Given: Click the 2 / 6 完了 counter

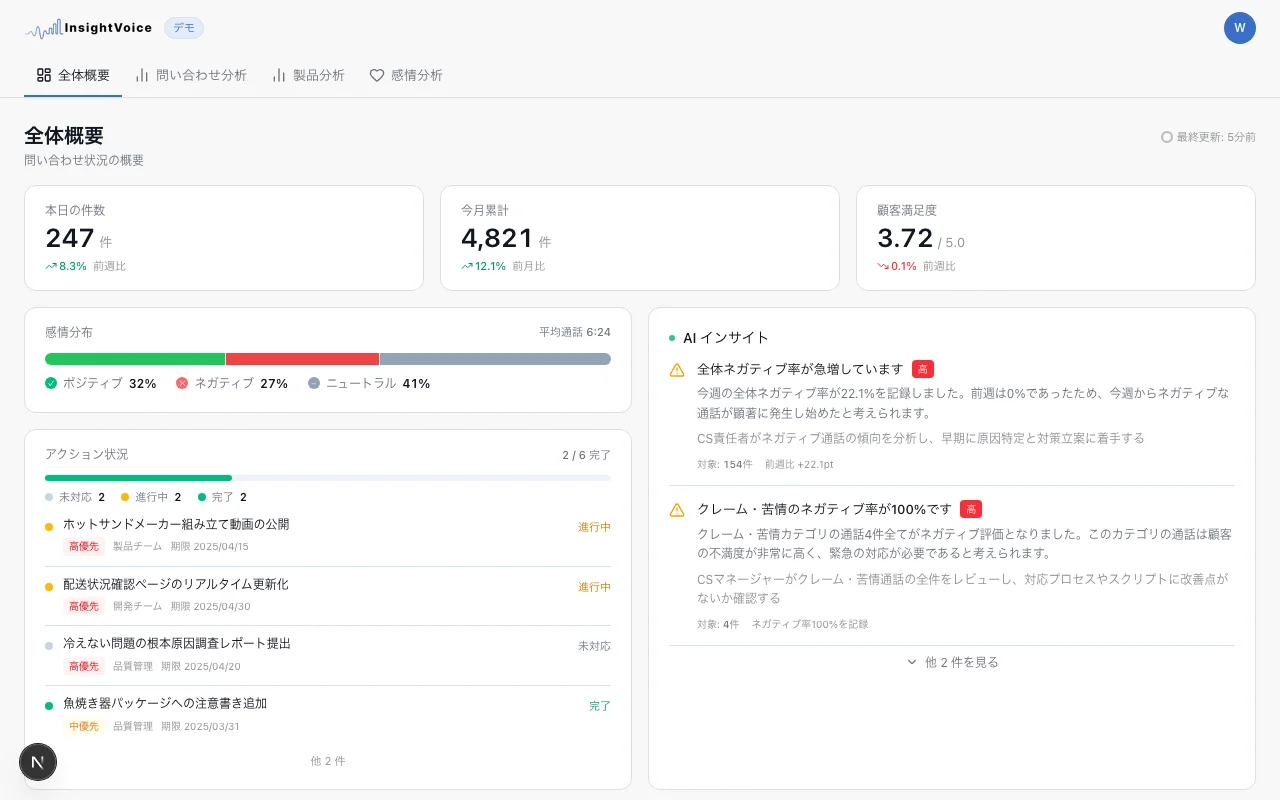Looking at the screenshot, I should click(586, 455).
